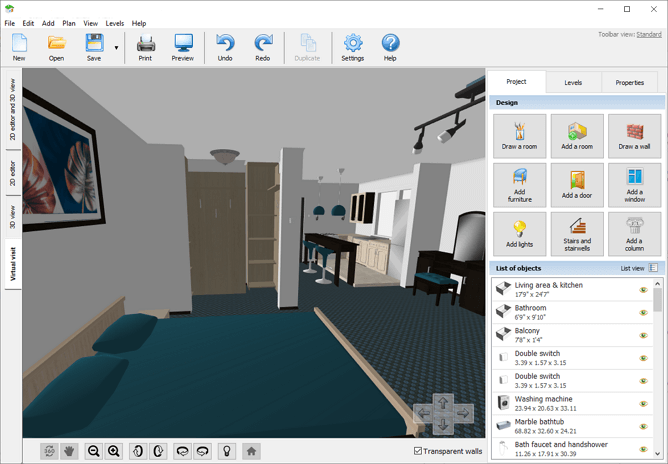Activate the 360 rotate mode button

49,451
